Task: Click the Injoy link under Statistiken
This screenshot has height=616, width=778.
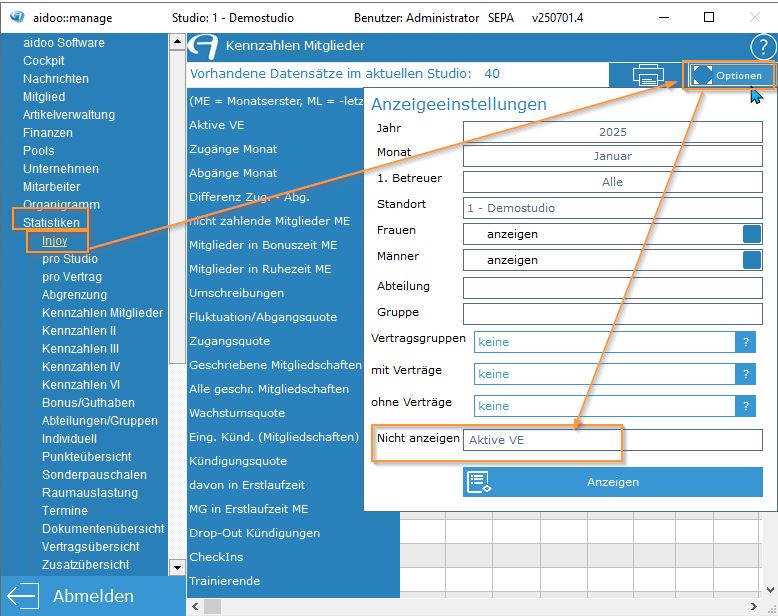Action: point(55,241)
